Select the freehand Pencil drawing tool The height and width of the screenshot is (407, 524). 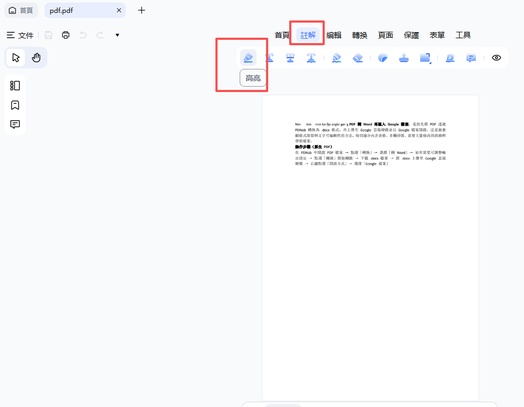point(337,58)
